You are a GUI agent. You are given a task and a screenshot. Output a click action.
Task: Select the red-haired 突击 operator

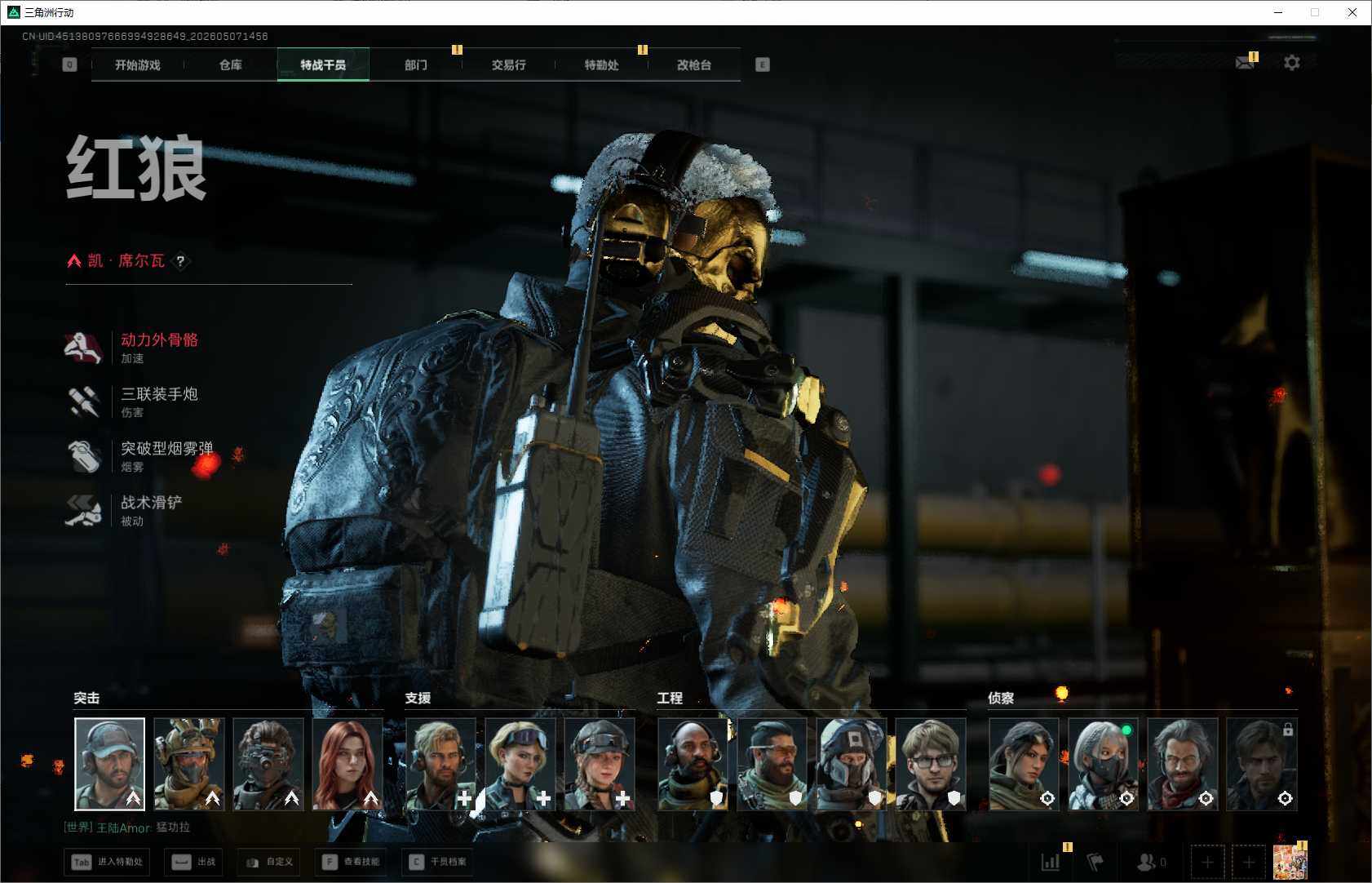click(x=347, y=764)
